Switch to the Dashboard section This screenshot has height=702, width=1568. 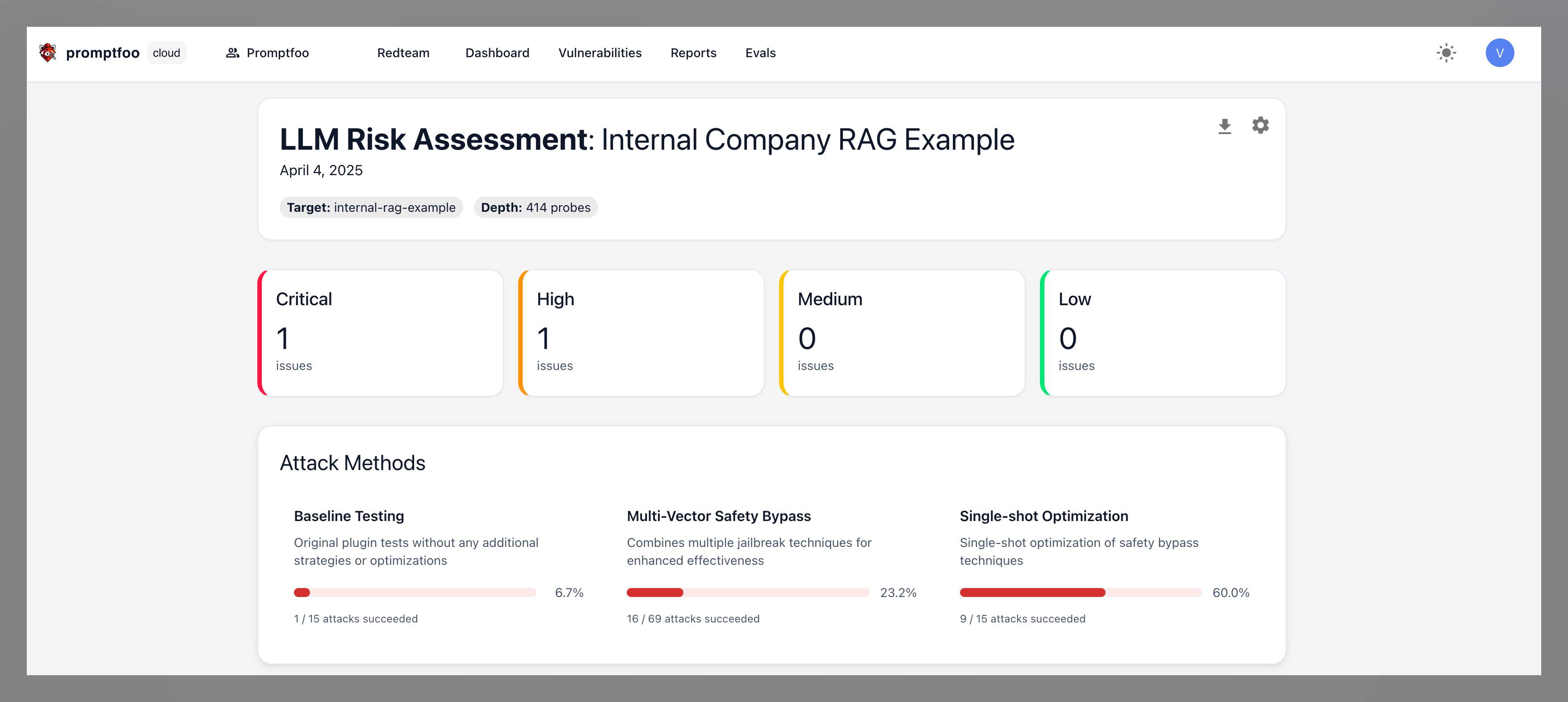[497, 53]
